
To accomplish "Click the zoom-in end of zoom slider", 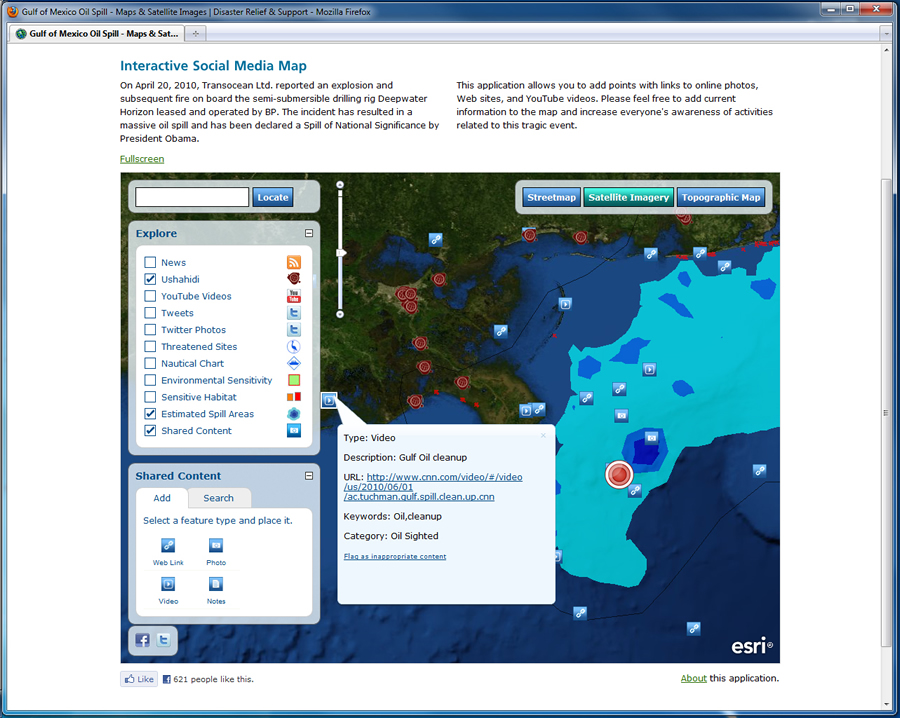I will 340,185.
